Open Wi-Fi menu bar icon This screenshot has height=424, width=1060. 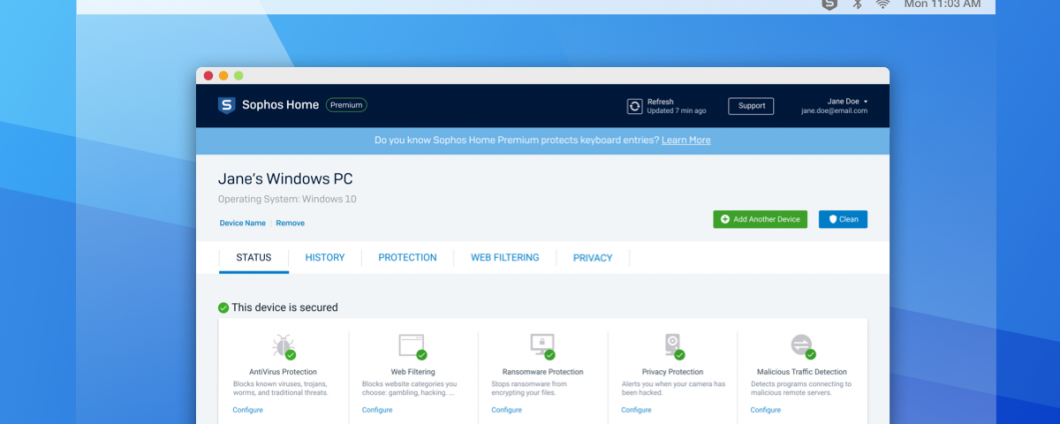[x=882, y=4]
